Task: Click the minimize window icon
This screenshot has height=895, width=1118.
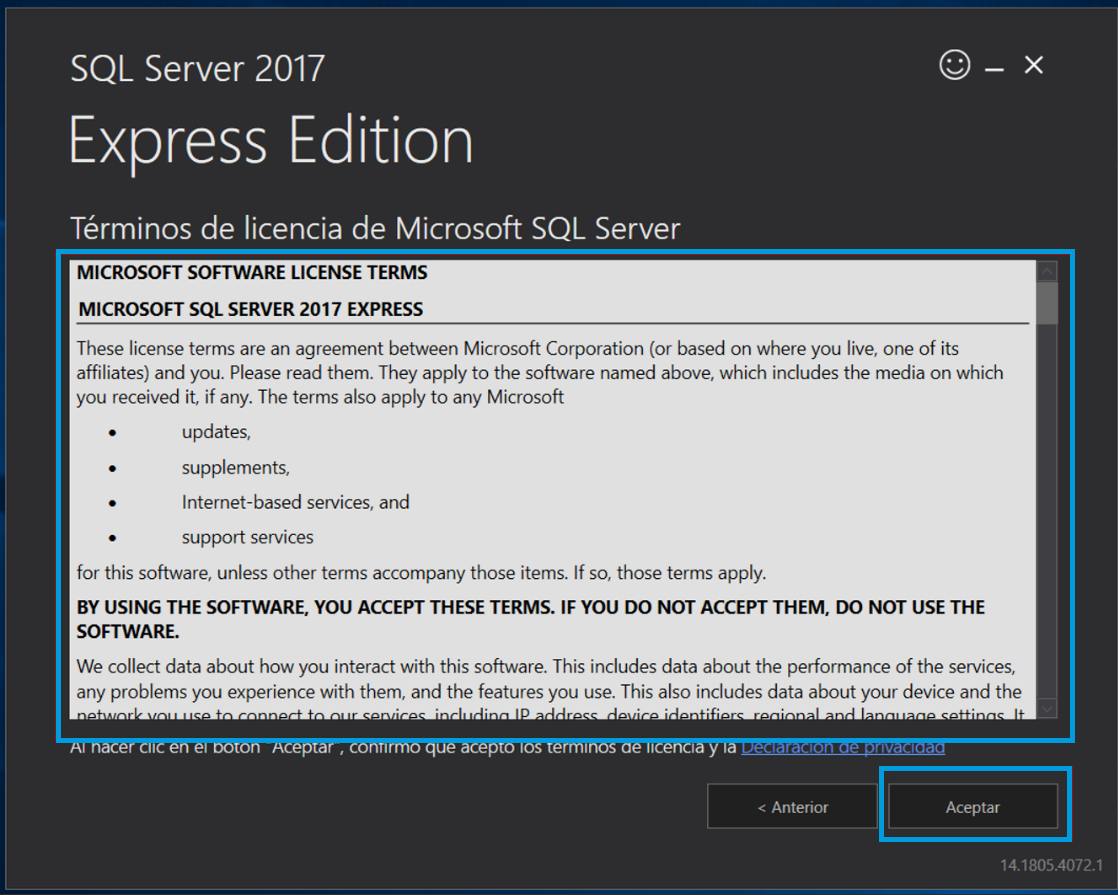Action: point(994,64)
